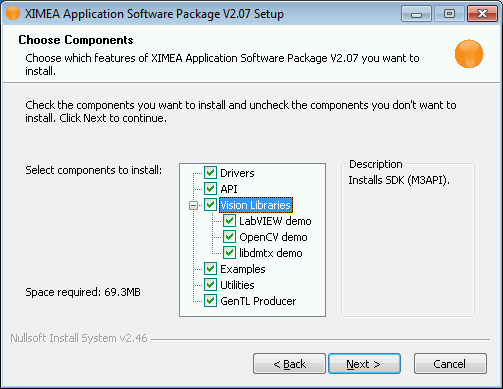Uncheck the libdmtx demo checkbox

pyautogui.click(x=229, y=253)
